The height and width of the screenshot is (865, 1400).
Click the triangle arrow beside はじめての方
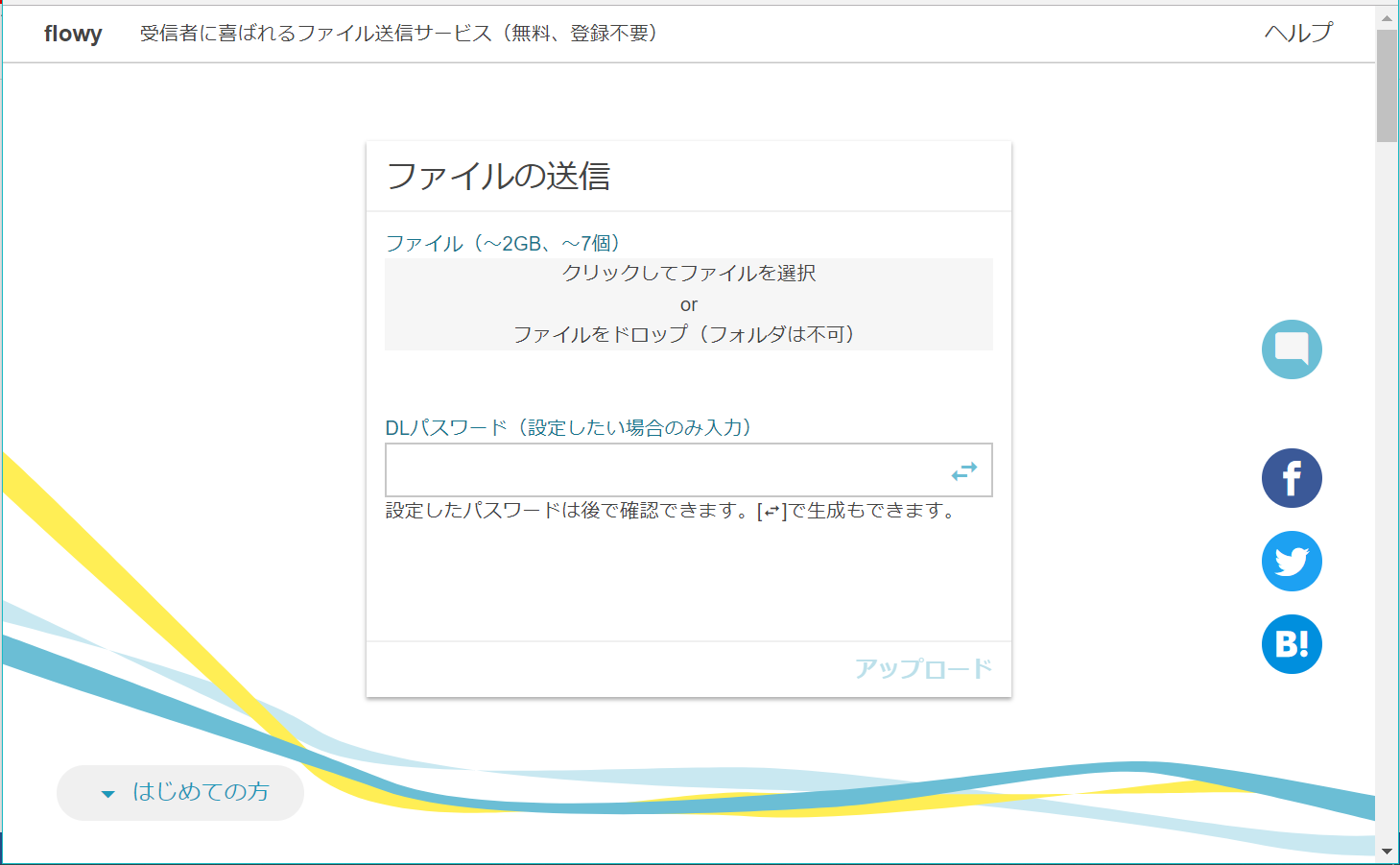coord(107,794)
